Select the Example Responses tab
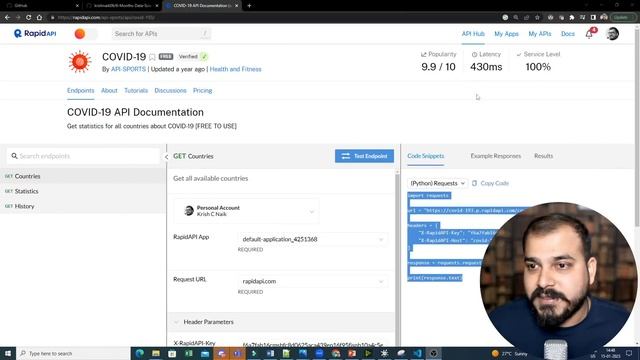640x360 pixels. click(496, 156)
